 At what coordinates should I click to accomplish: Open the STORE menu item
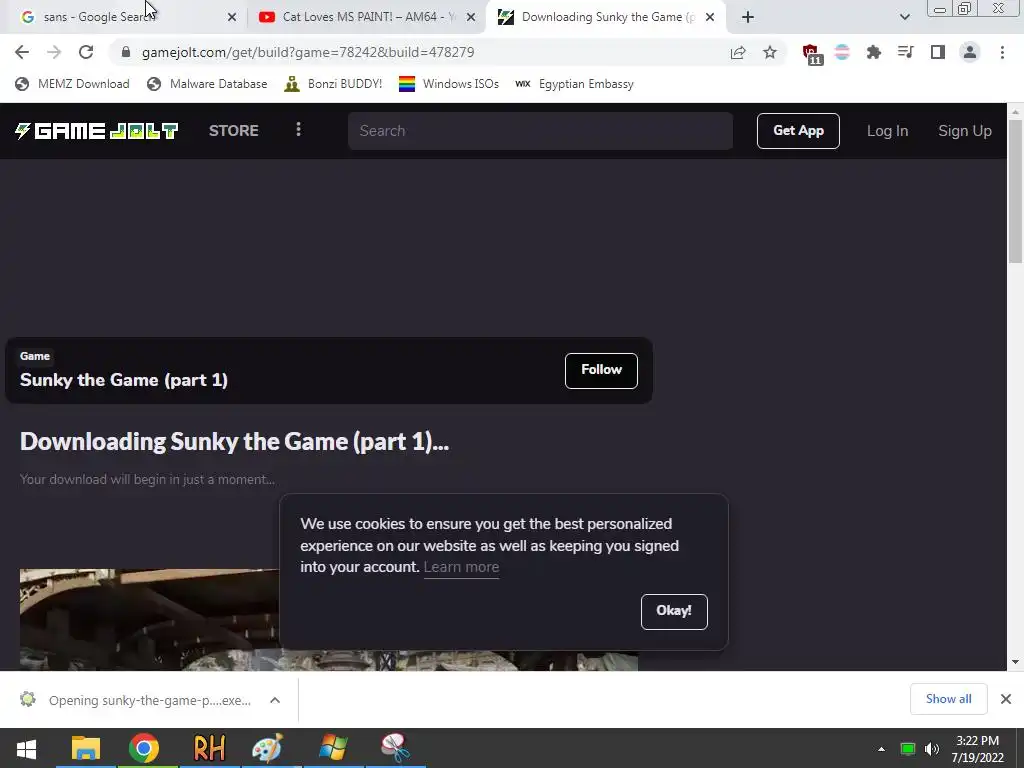coord(234,131)
